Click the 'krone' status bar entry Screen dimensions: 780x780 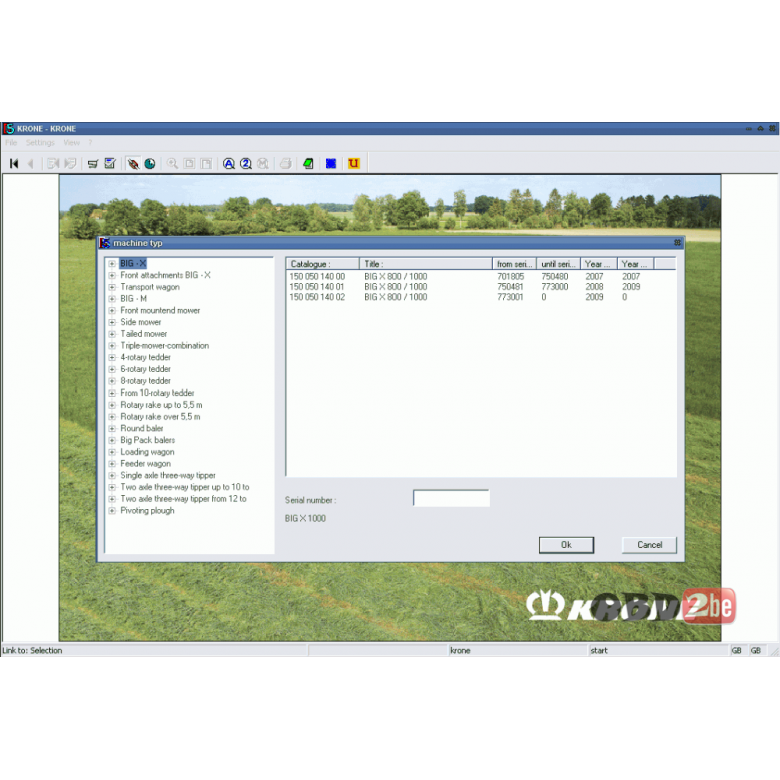click(x=460, y=651)
